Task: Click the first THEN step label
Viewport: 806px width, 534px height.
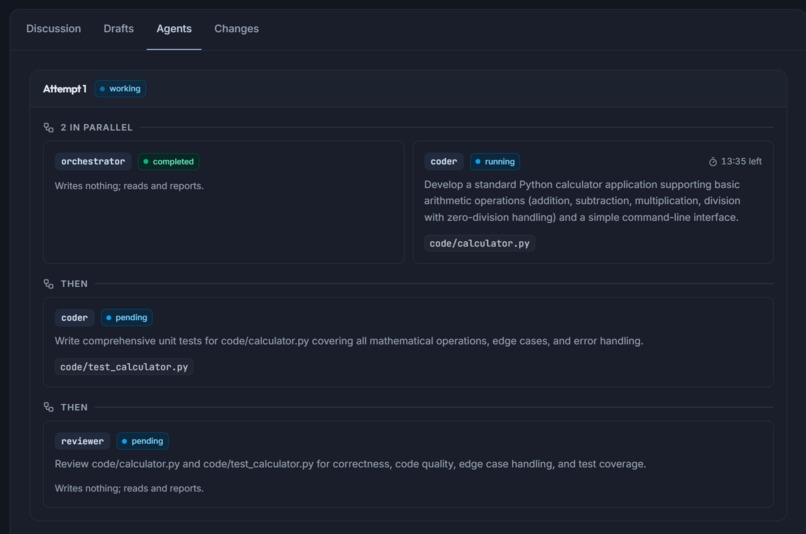Action: coord(74,284)
